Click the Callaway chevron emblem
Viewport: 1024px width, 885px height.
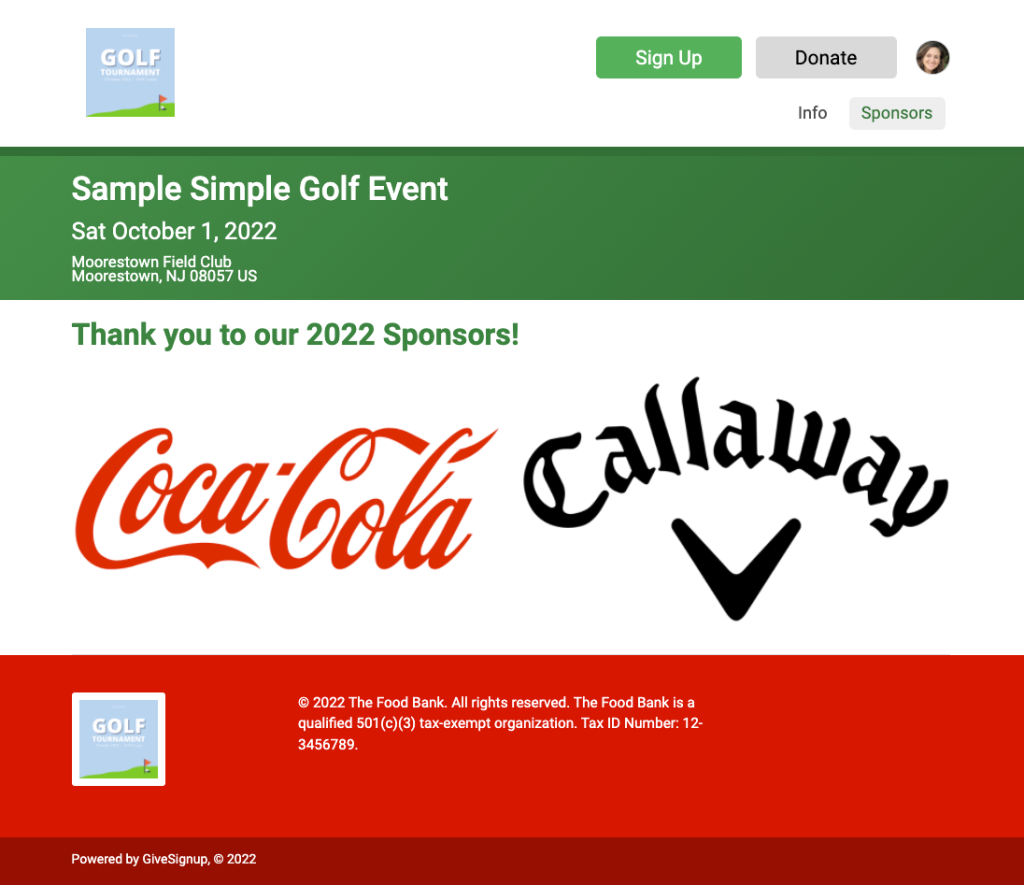coord(736,569)
